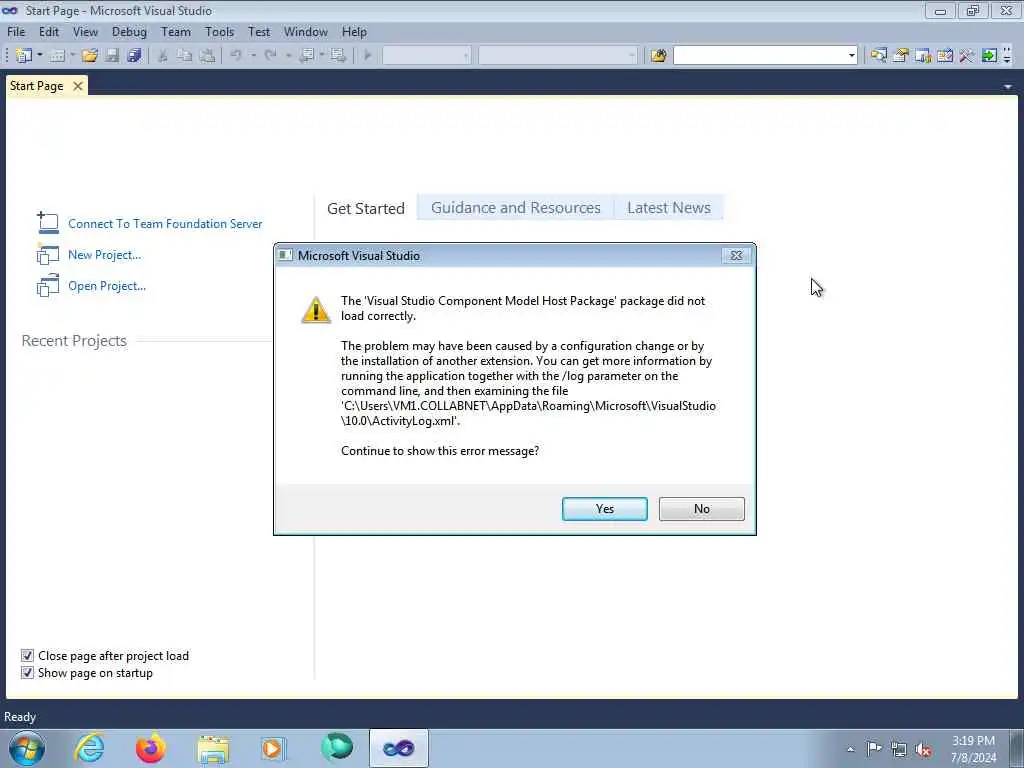Click the Redo arrow toolbar icon
Viewport: 1024px width, 768px height.
pos(270,56)
